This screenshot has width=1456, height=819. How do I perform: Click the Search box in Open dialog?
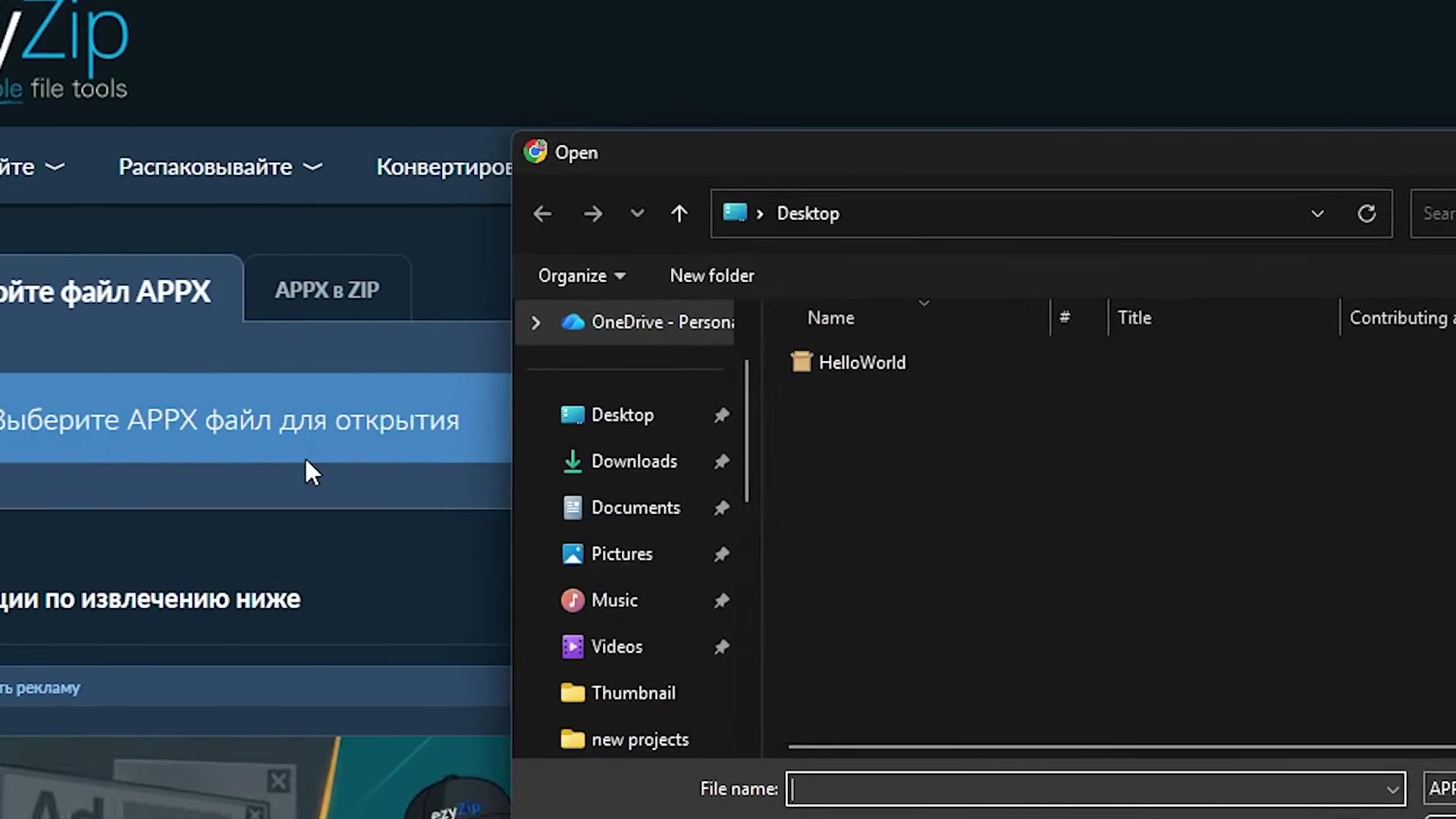pyautogui.click(x=1433, y=214)
